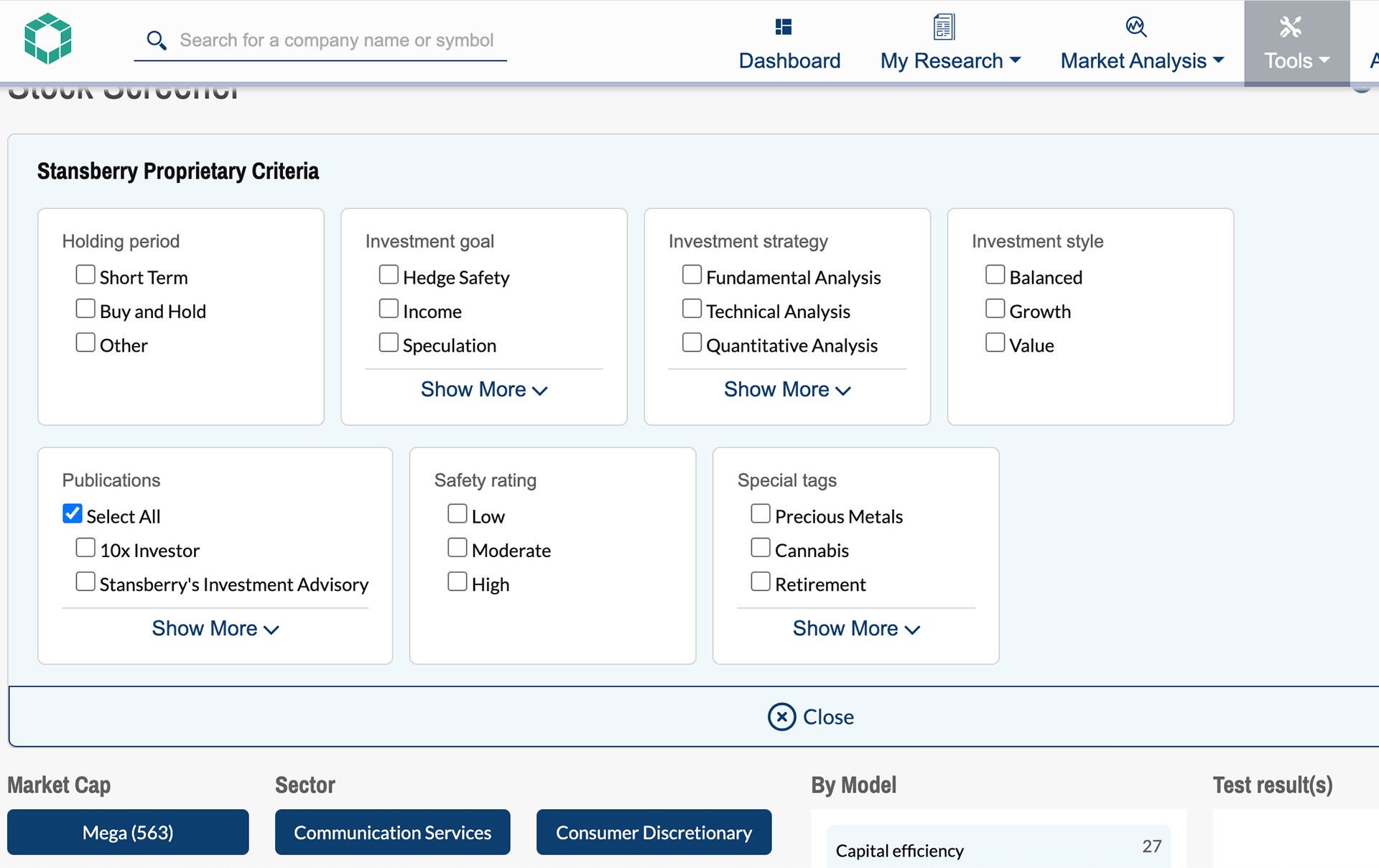Screen dimensions: 1379x868
Task: Select the High safety rating
Action: [x=458, y=581]
